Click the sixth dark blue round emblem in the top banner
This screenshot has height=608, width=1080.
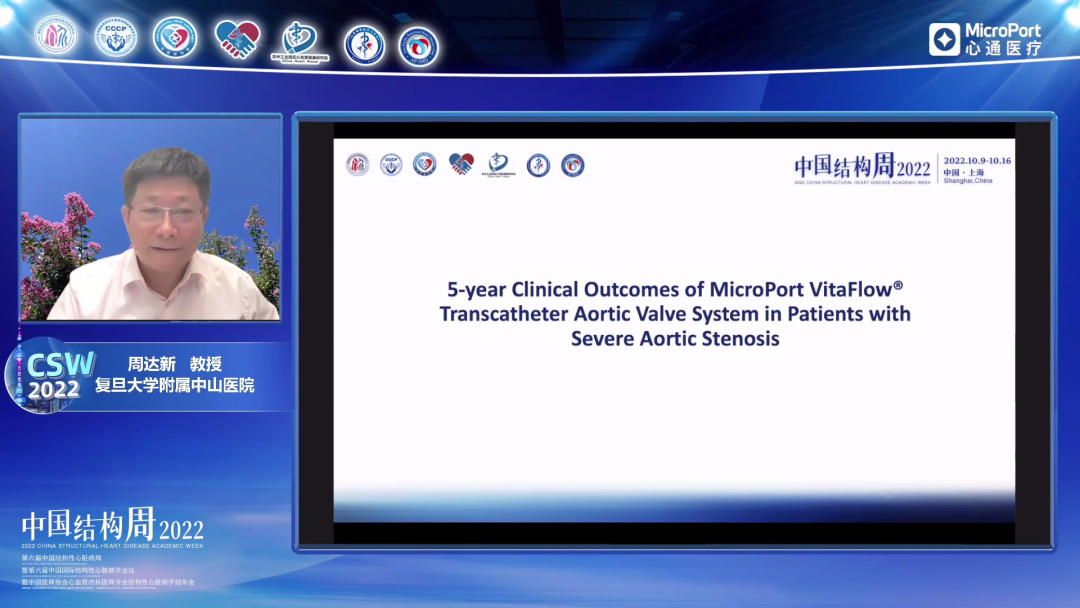pyautogui.click(x=364, y=45)
